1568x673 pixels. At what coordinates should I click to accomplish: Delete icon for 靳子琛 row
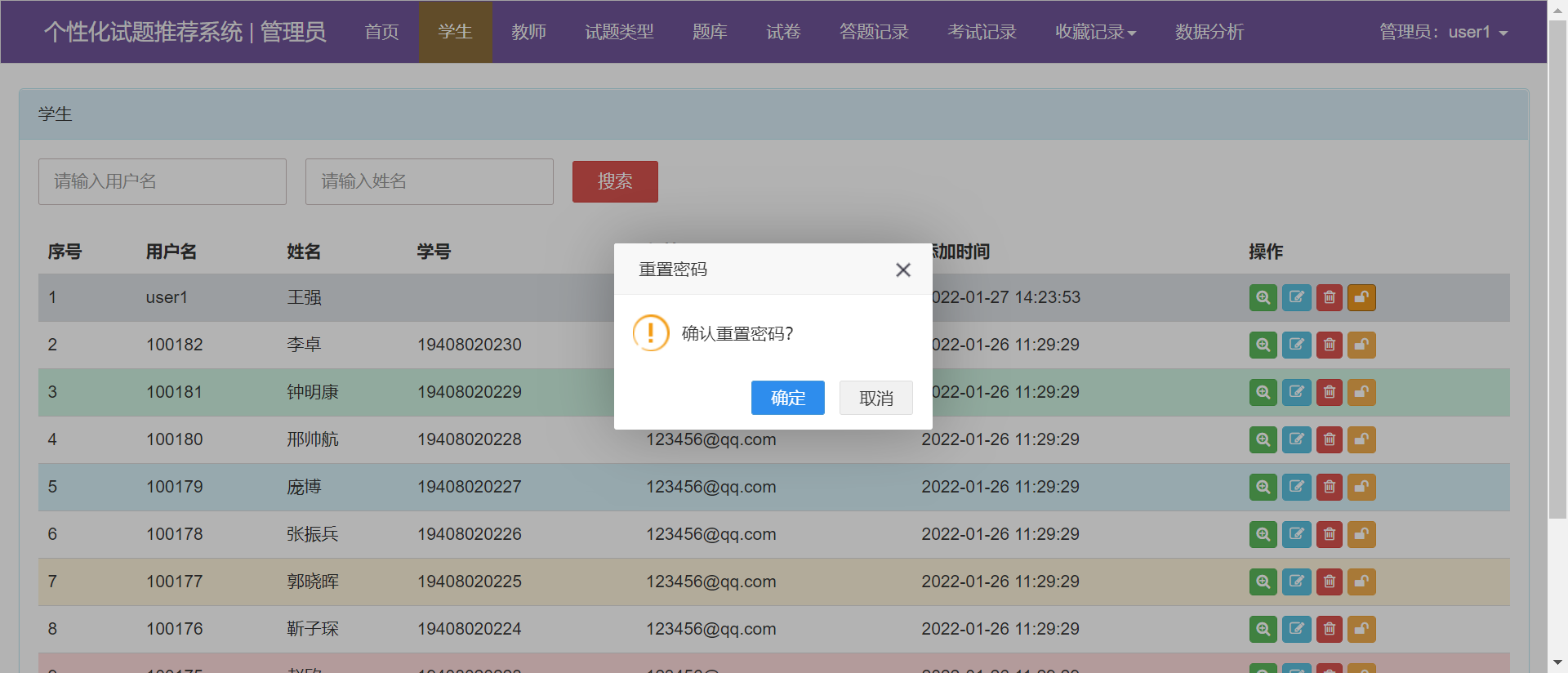point(1330,629)
